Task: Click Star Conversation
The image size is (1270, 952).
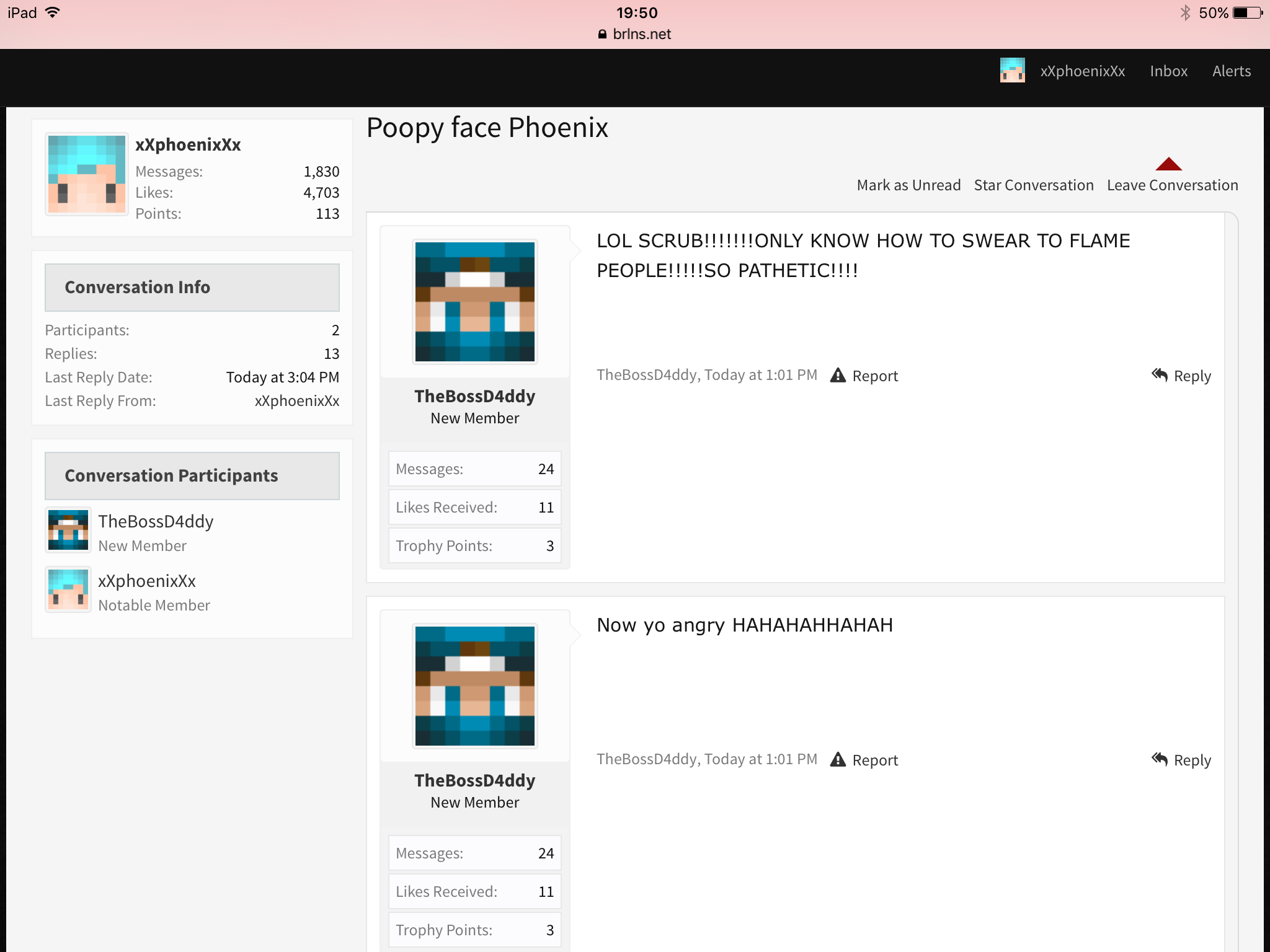Action: (1033, 185)
